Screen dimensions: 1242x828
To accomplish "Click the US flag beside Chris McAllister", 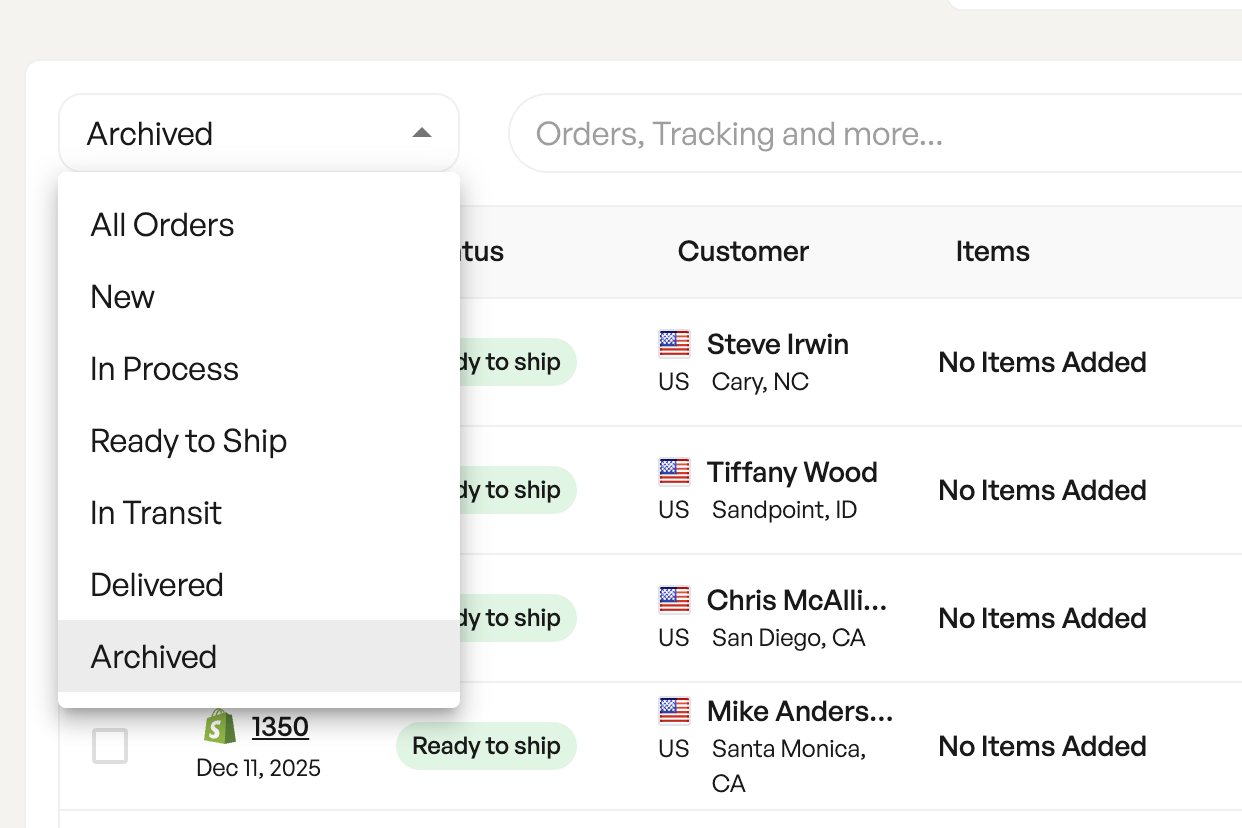I will click(674, 600).
